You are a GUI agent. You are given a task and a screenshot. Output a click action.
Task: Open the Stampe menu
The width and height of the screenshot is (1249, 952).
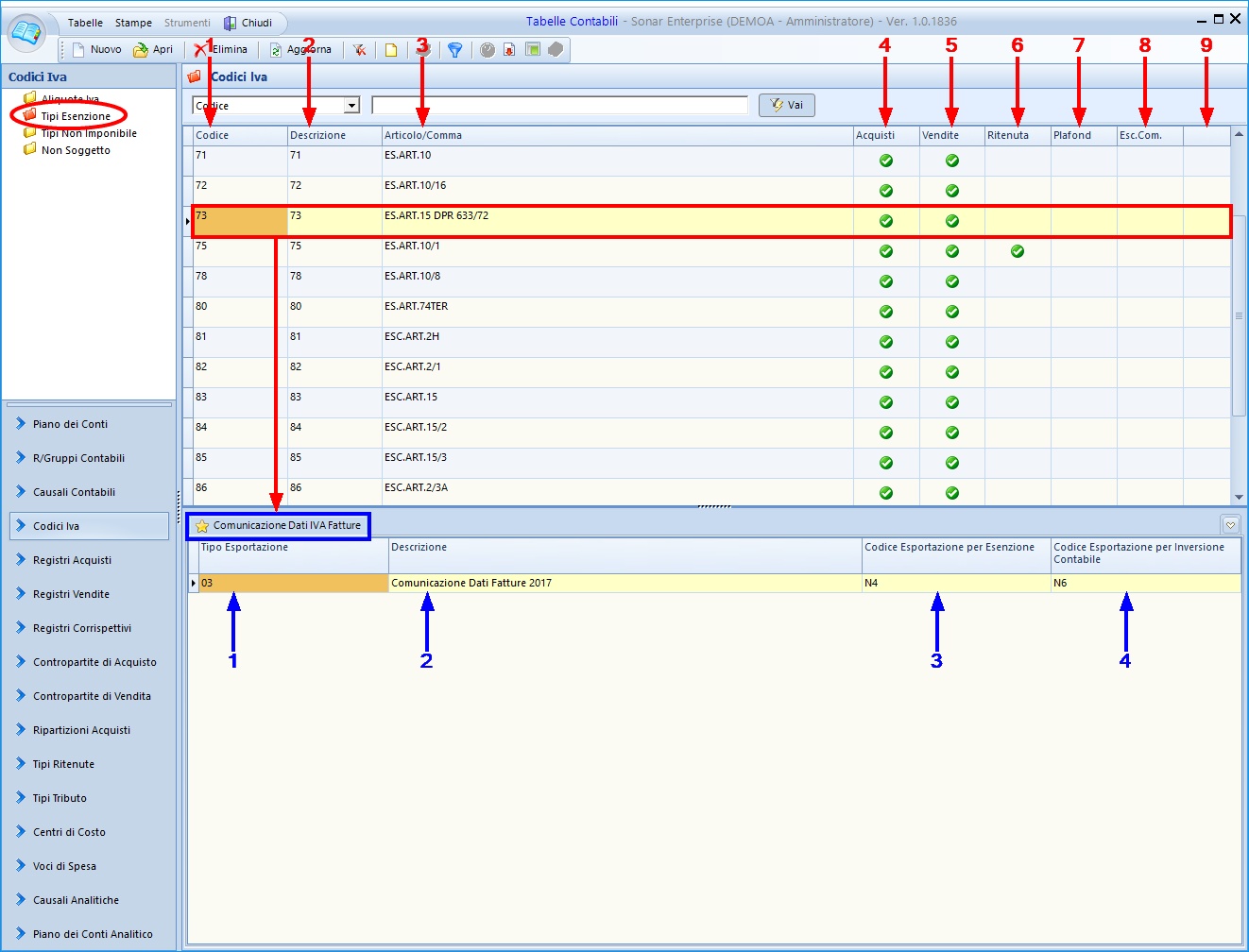click(133, 23)
